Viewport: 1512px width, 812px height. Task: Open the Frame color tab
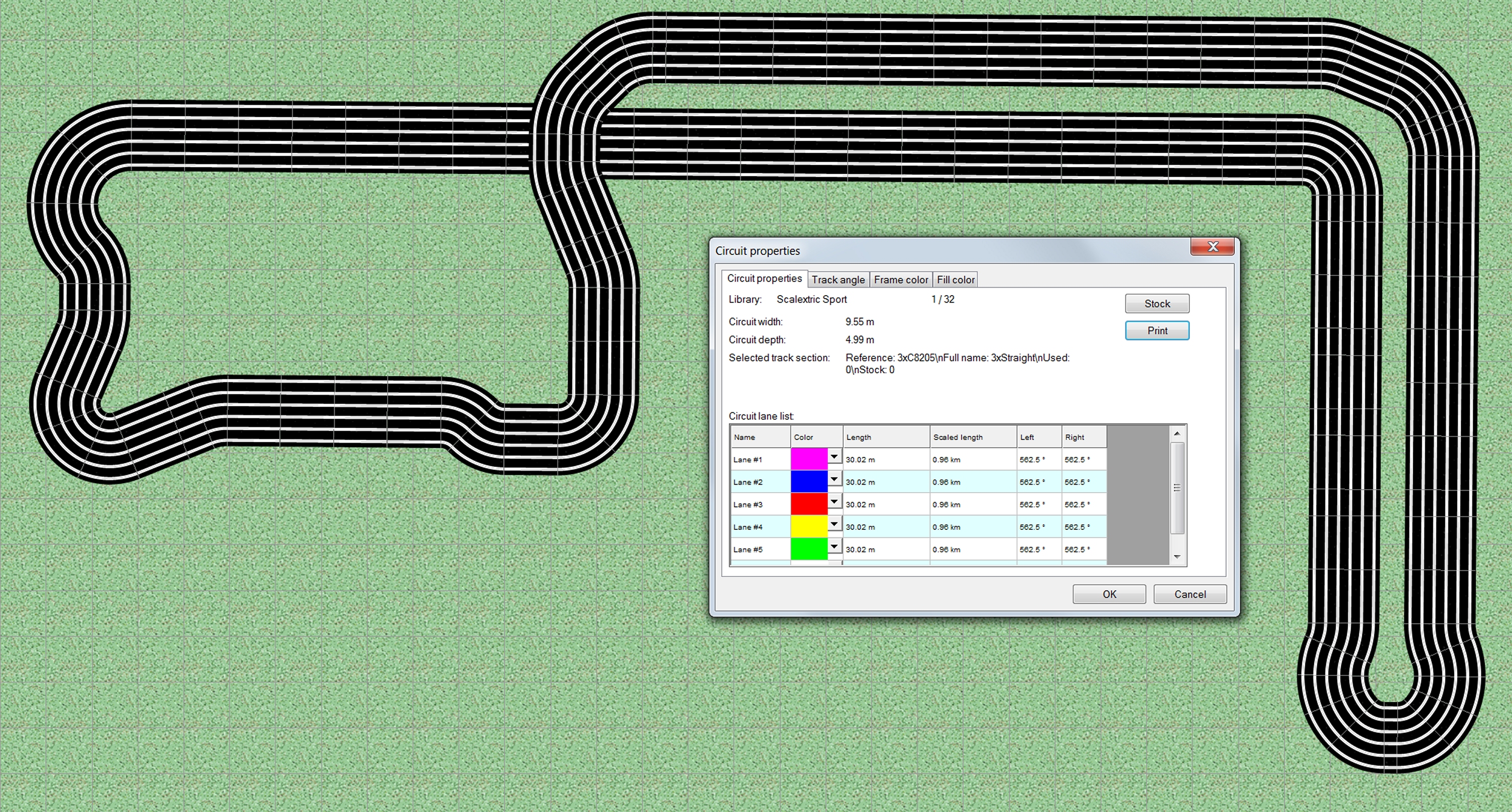click(x=900, y=280)
